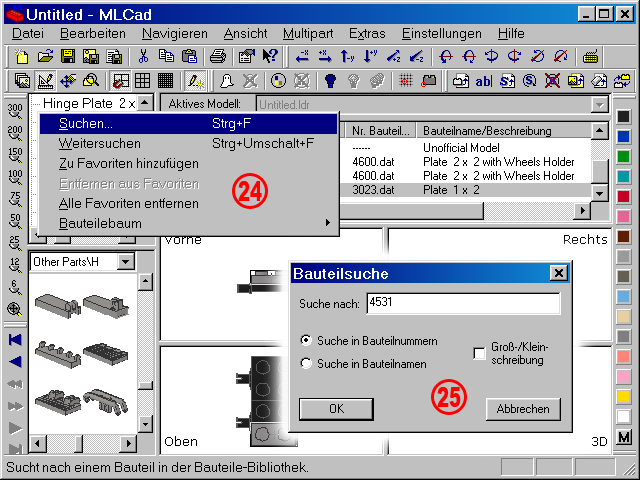Cancel search with Abbrechen button
This screenshot has width=640, height=480.
coord(523,409)
